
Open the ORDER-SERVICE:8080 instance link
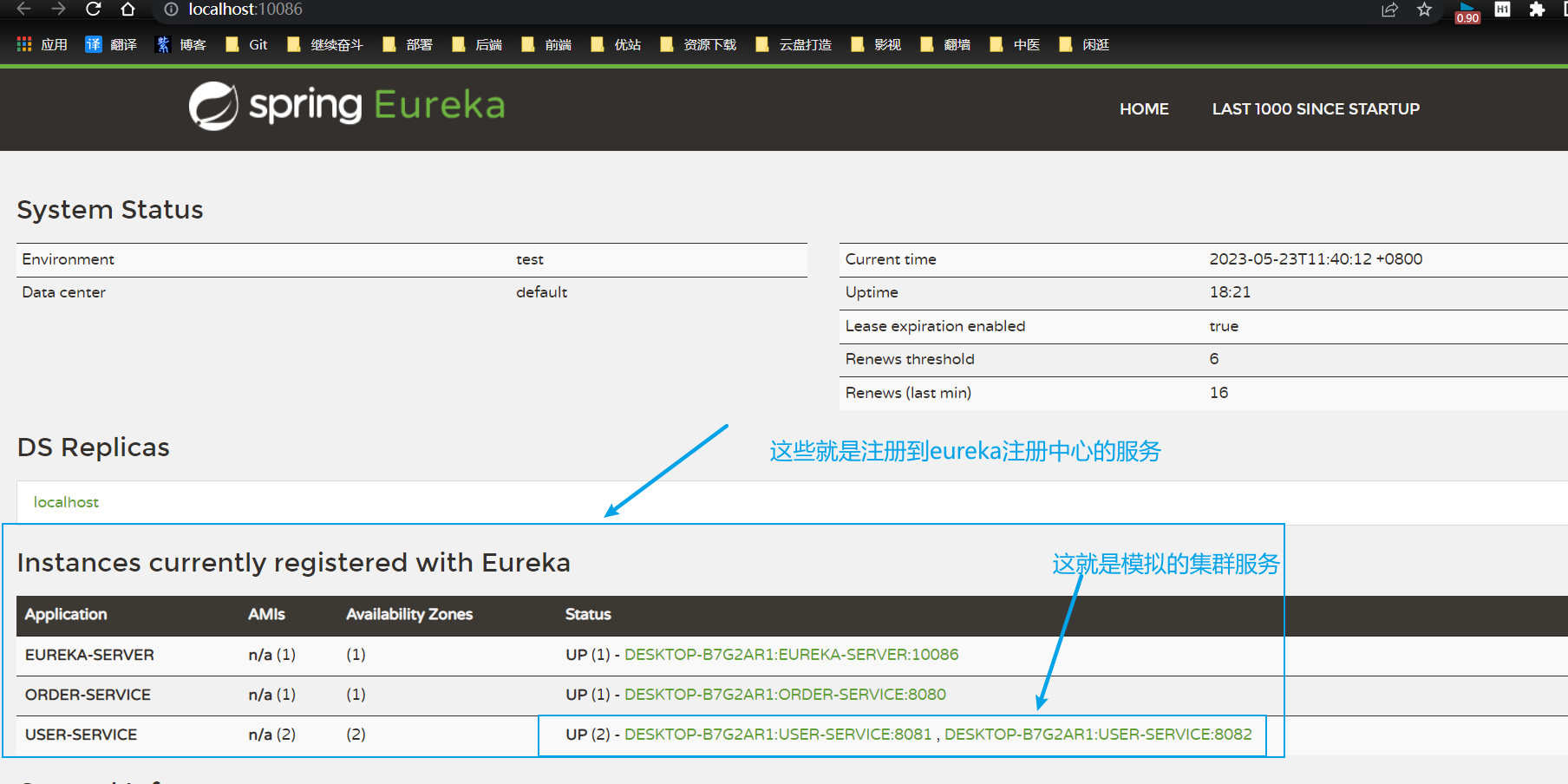785,695
